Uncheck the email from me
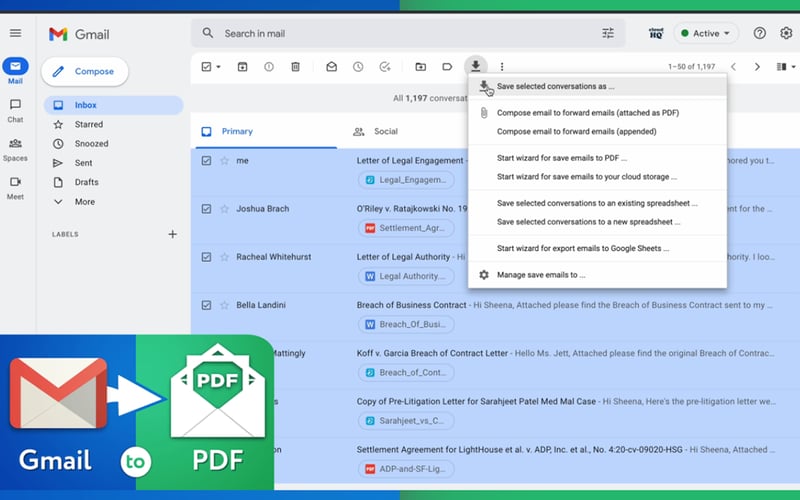 (206, 161)
